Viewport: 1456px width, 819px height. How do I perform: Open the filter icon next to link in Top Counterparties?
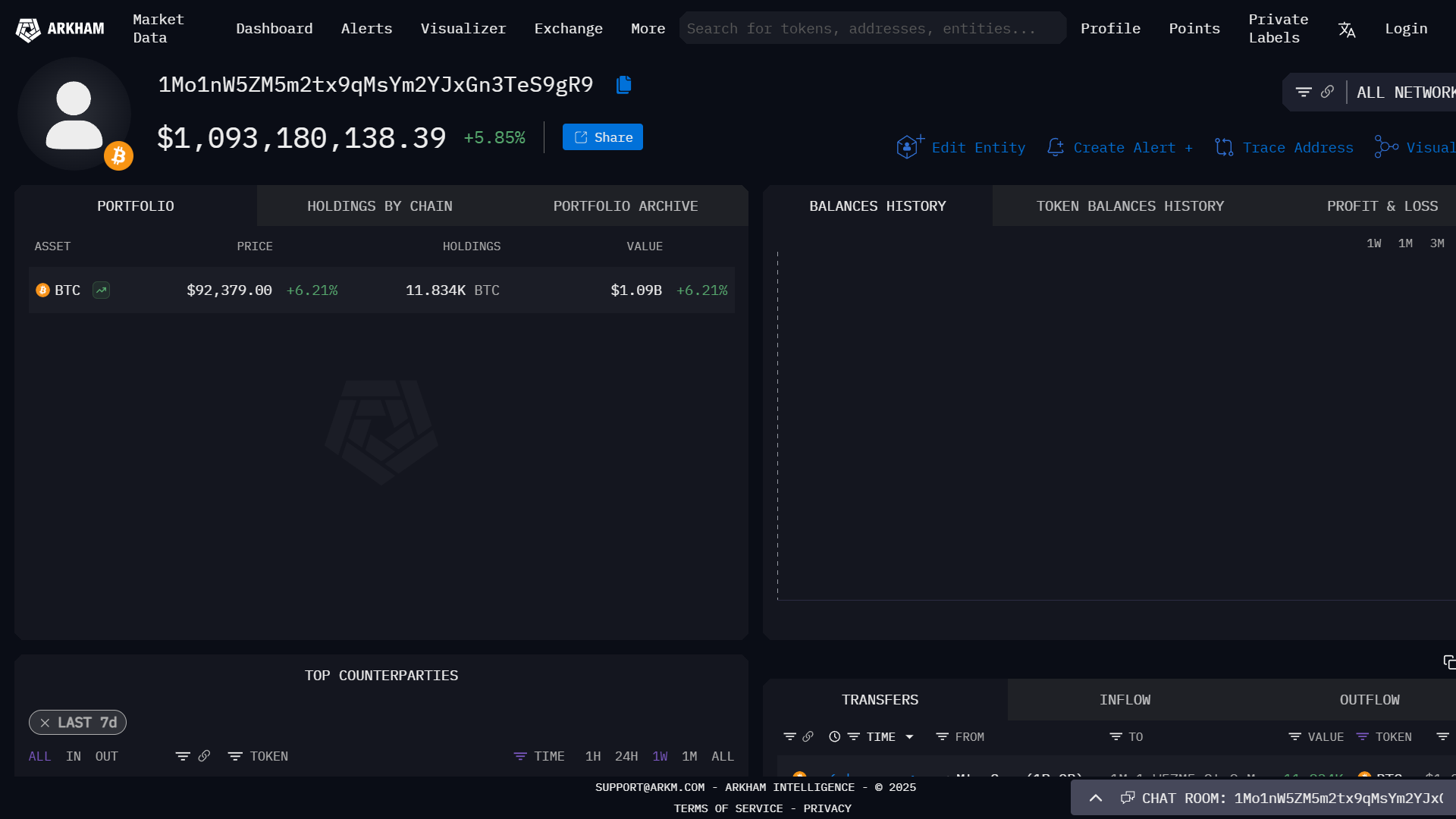182,756
